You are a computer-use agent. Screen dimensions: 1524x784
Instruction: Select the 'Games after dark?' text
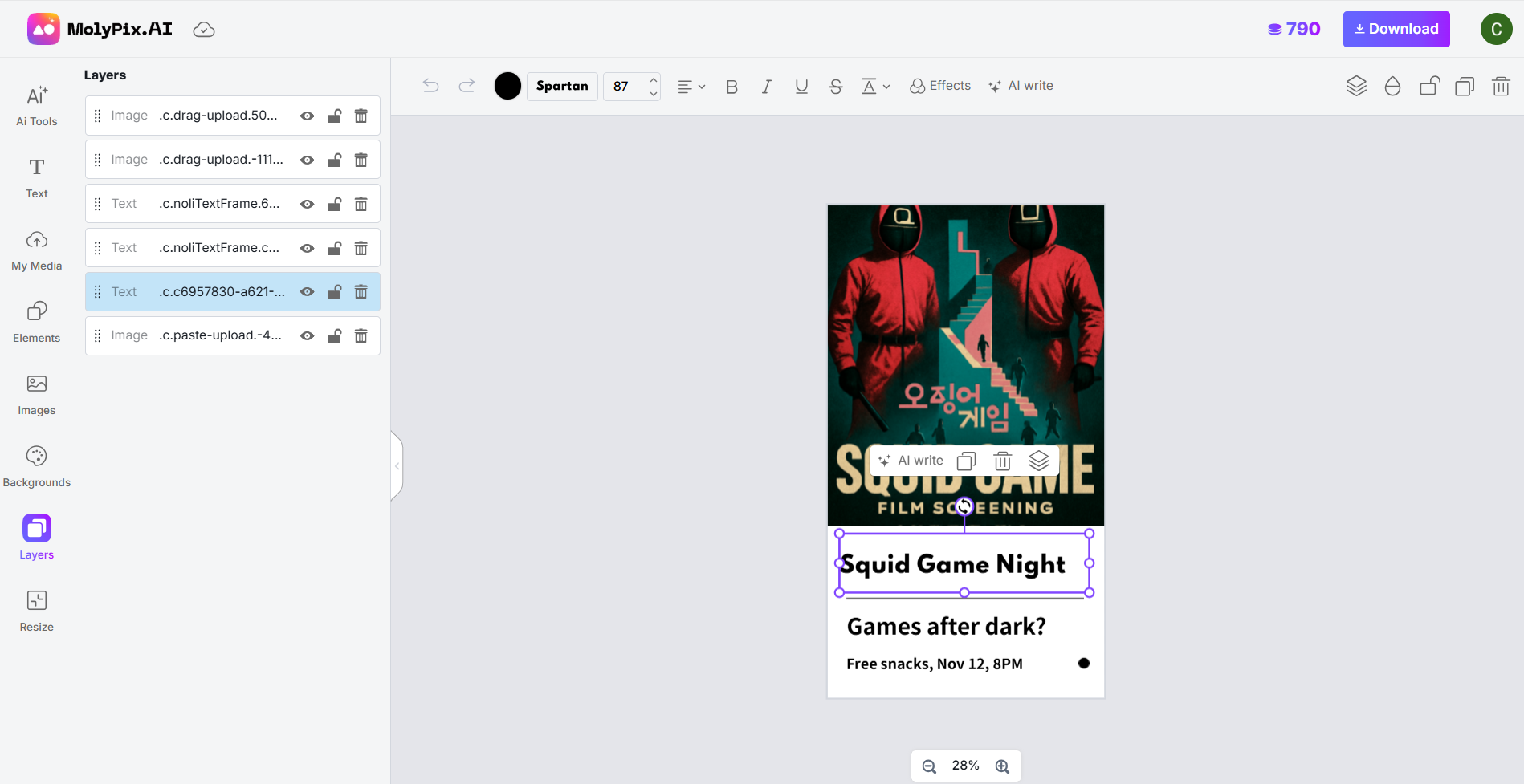pos(947,627)
